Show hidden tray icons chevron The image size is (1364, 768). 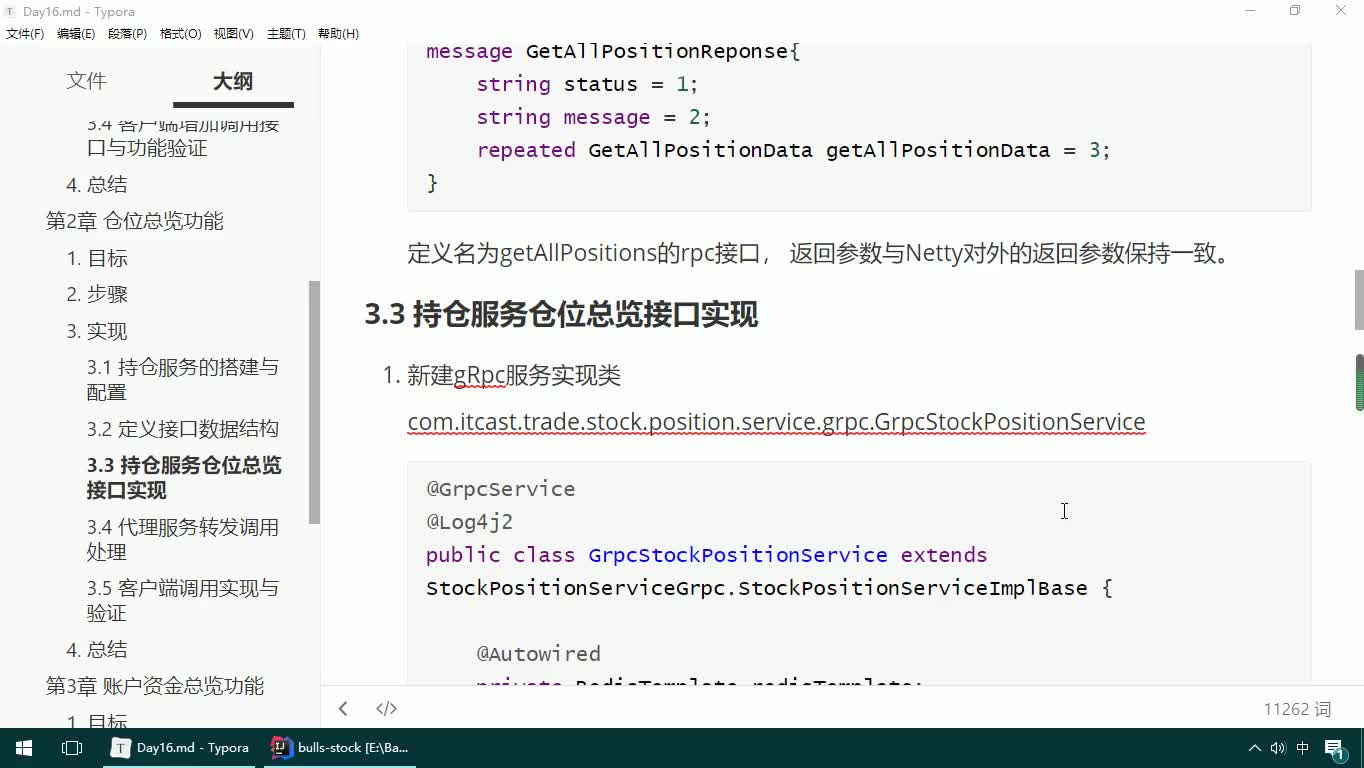click(x=1254, y=748)
